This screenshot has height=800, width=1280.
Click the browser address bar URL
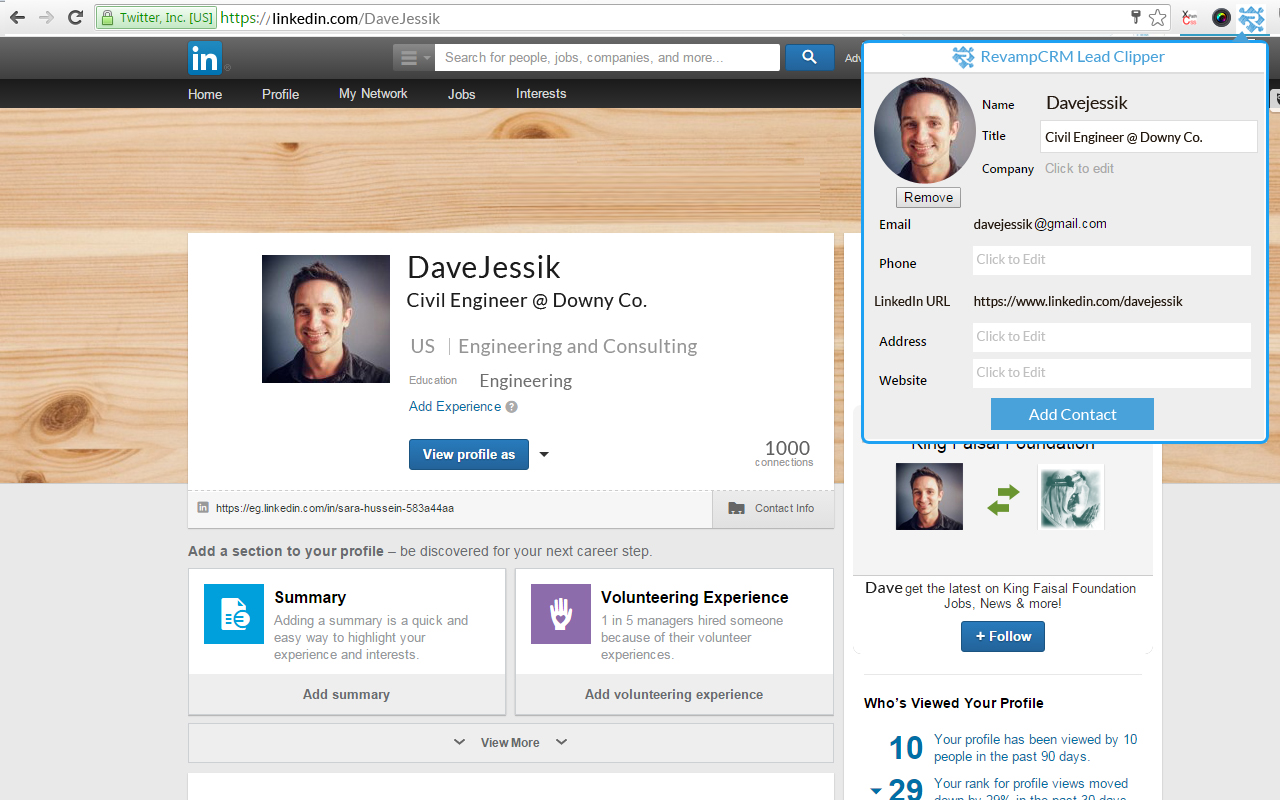(x=330, y=18)
